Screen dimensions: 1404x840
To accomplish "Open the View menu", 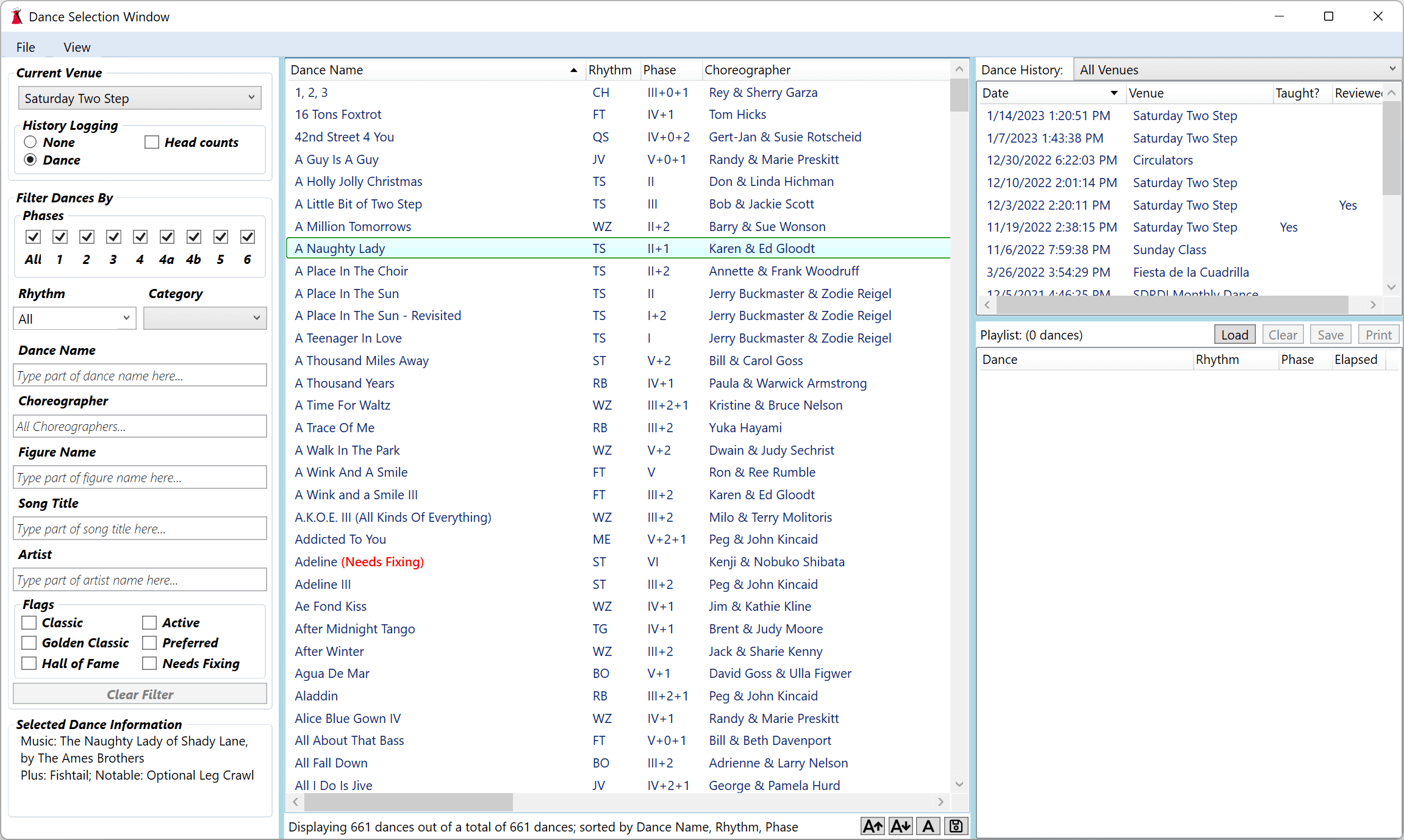I will point(77,46).
